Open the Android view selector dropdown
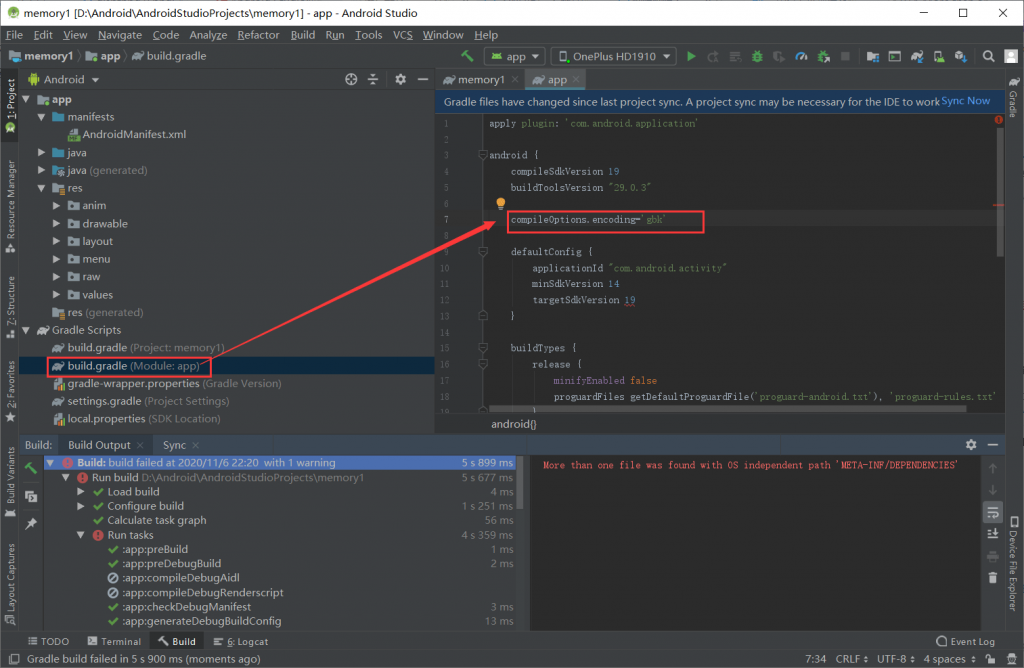Image resolution: width=1024 pixels, height=668 pixels. 64,80
